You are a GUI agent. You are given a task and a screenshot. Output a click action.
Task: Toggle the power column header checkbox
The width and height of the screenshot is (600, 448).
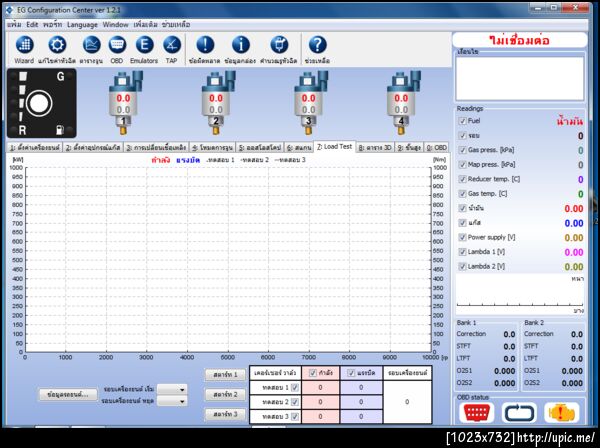313,373
